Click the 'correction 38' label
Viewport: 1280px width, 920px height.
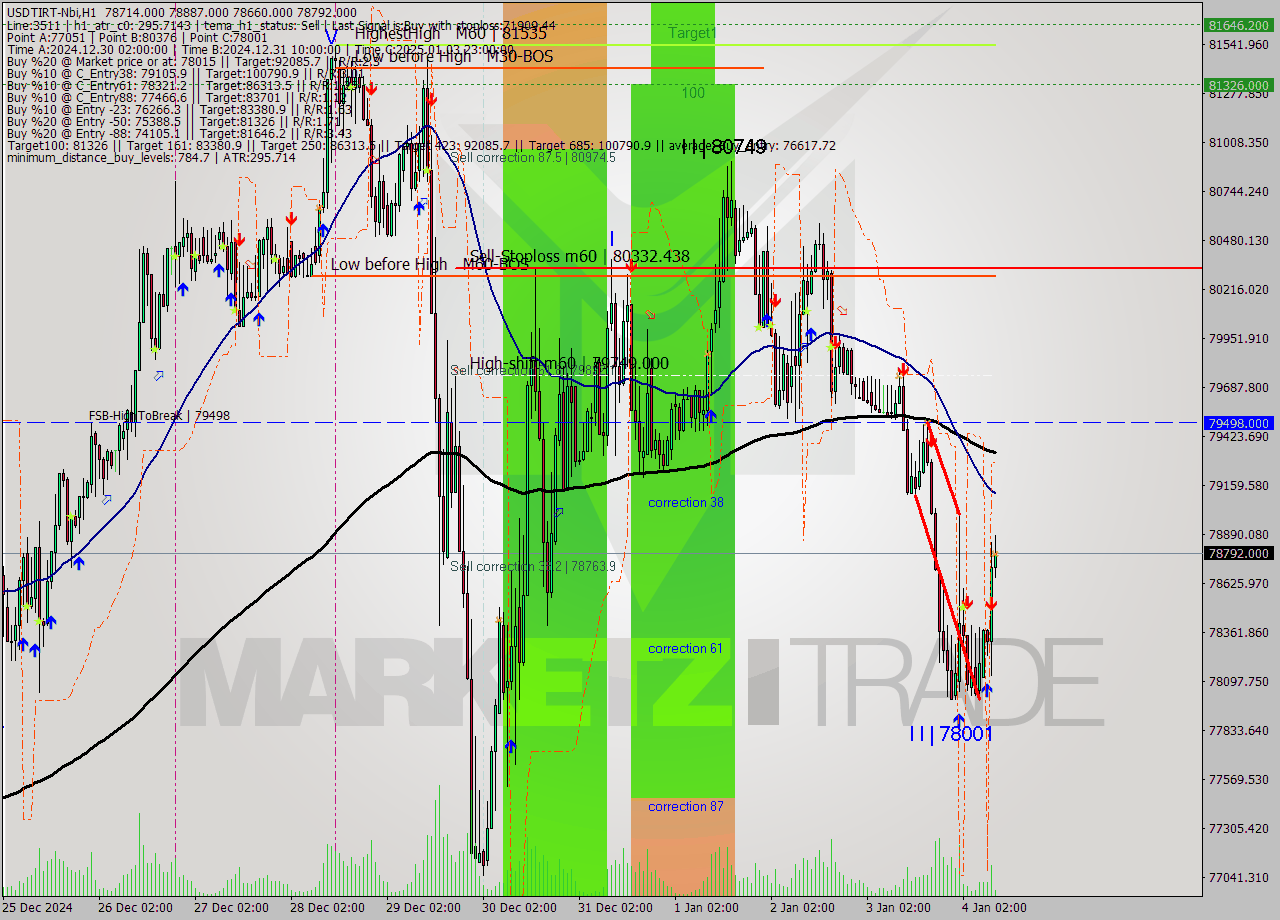(x=686, y=502)
